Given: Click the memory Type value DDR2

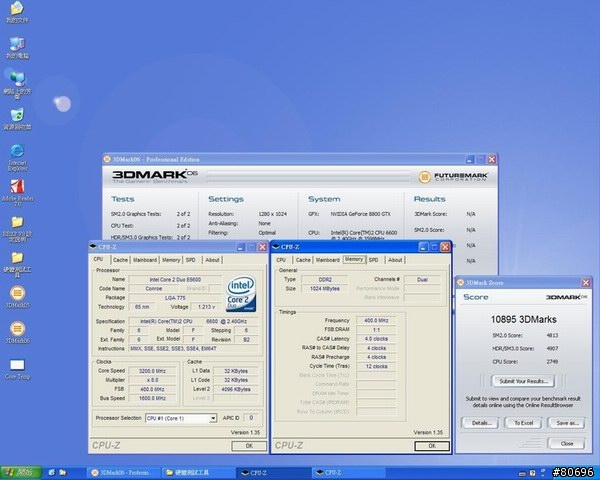Looking at the screenshot, I should [325, 280].
